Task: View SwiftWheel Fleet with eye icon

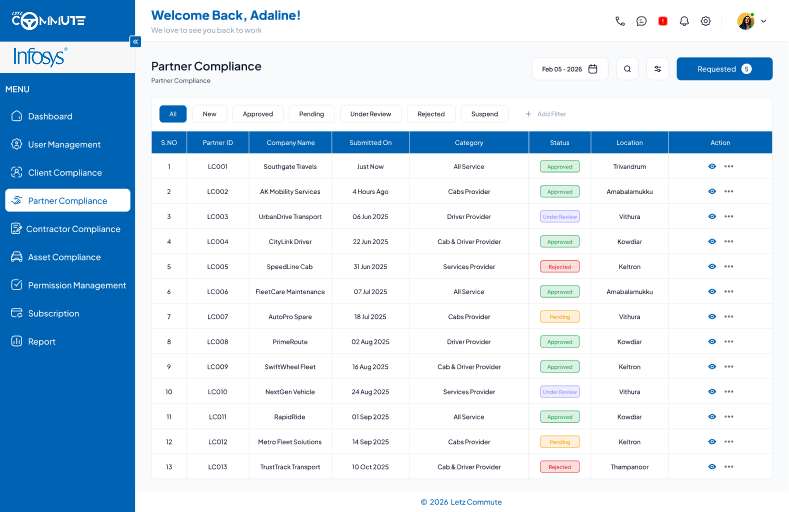Action: (x=712, y=367)
